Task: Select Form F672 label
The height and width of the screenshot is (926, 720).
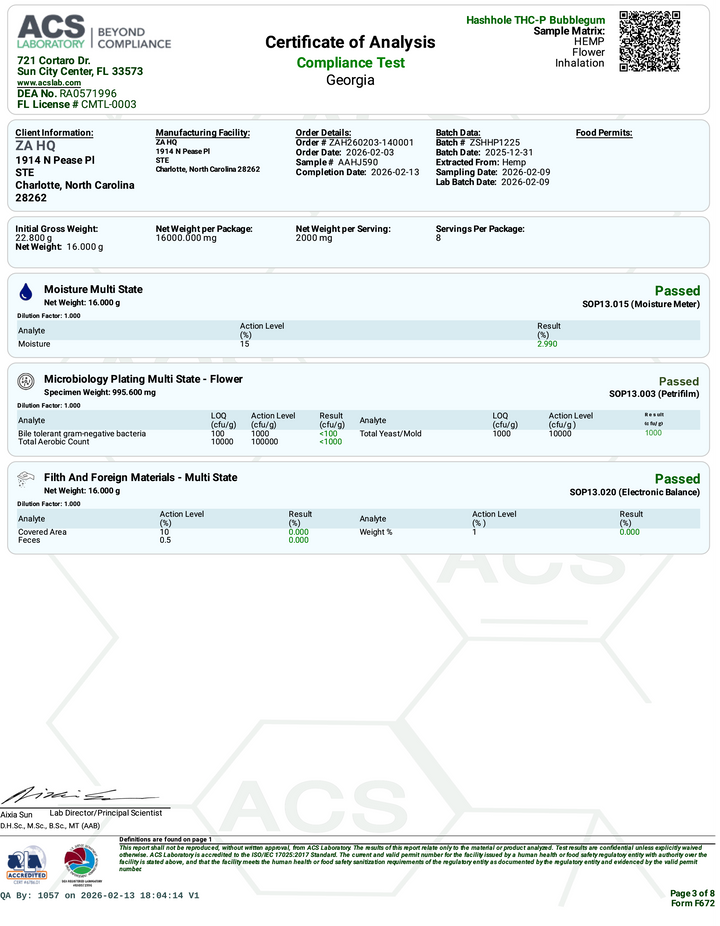Action: pos(693,904)
